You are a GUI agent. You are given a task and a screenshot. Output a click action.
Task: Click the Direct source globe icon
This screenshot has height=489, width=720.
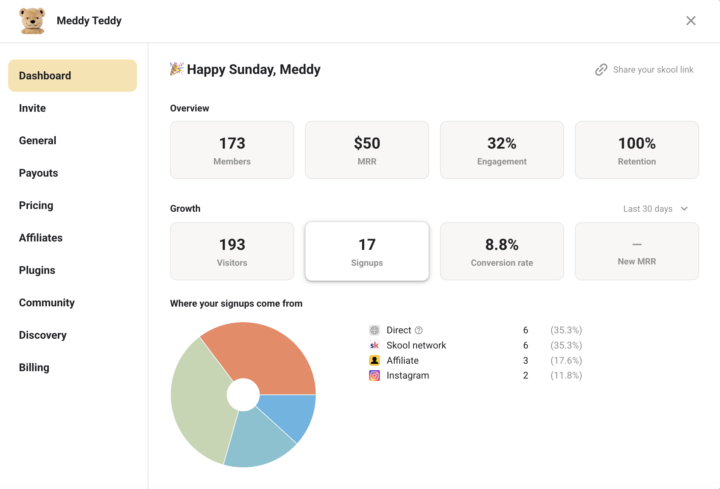point(374,330)
